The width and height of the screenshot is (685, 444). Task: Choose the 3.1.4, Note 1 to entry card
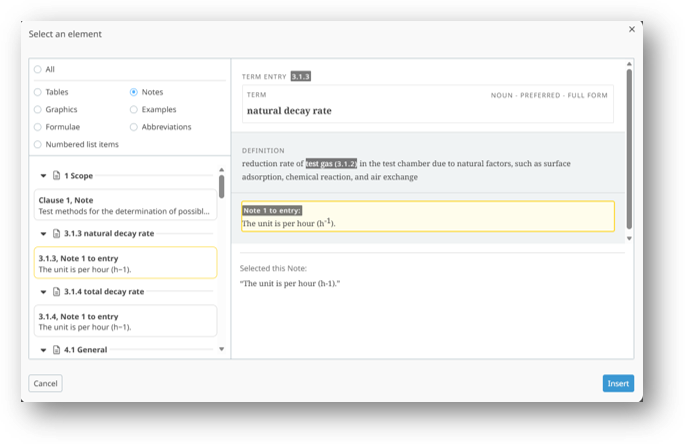[125, 321]
